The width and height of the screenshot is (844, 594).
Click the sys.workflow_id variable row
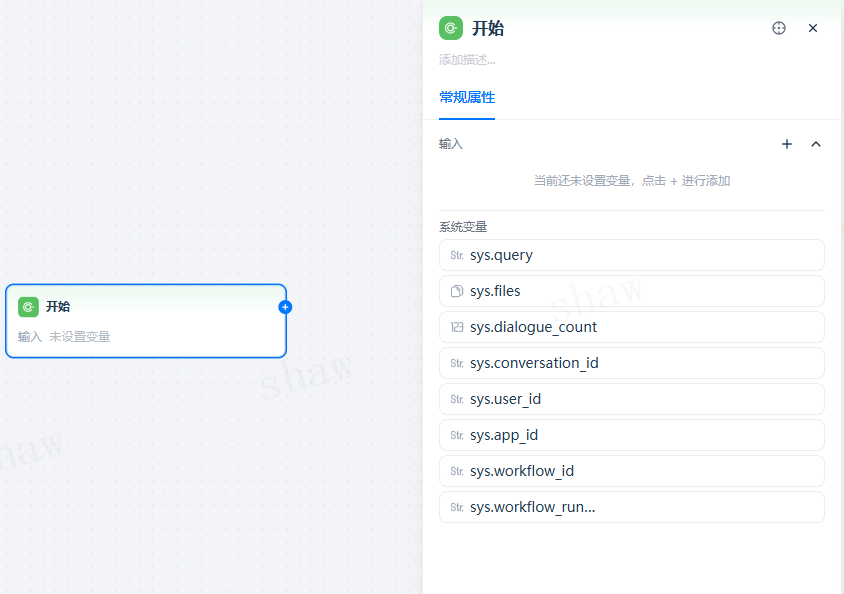(631, 471)
